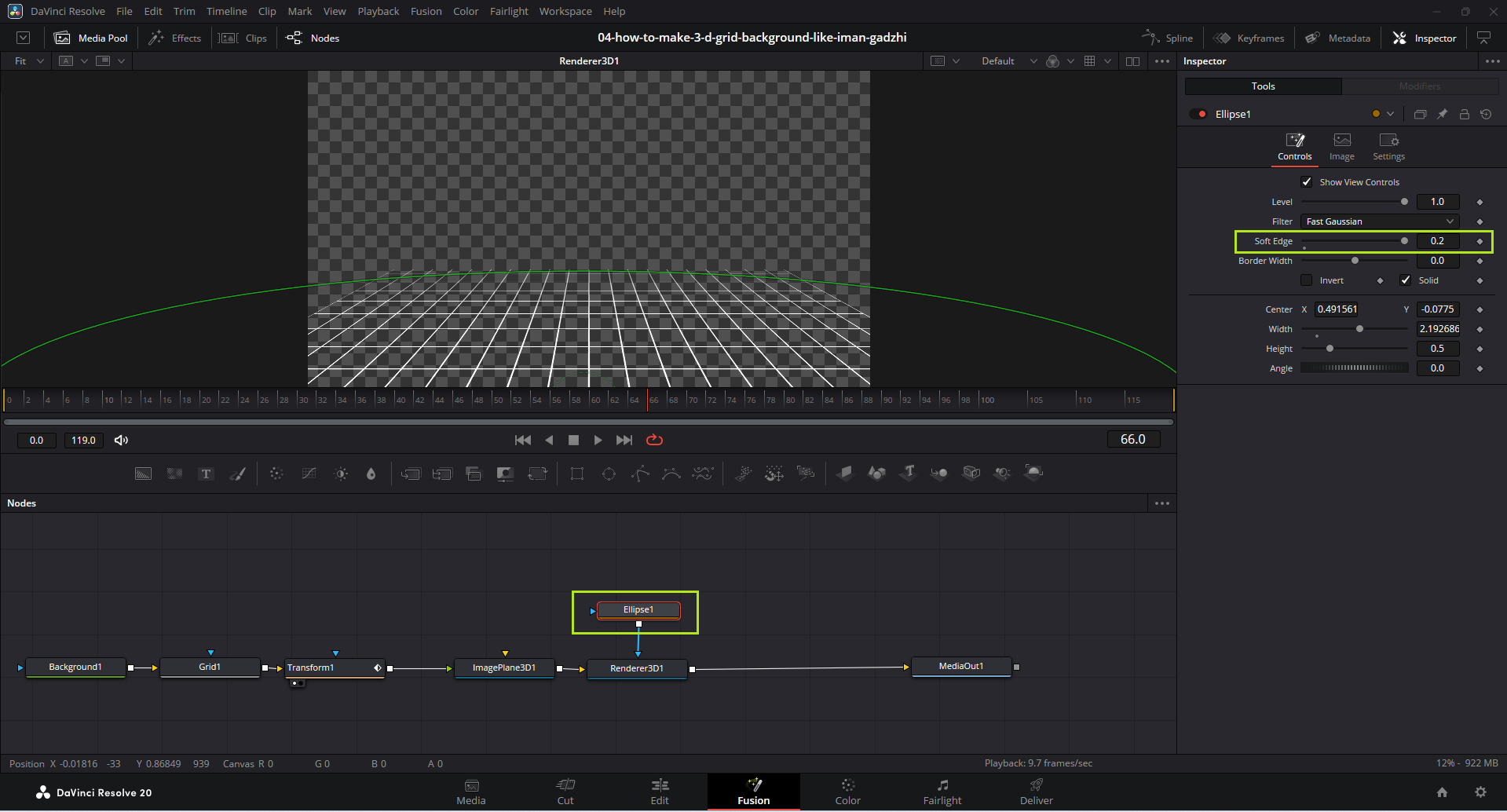Uncheck Show View Controls checkbox
The width and height of the screenshot is (1507, 812).
tap(1307, 182)
